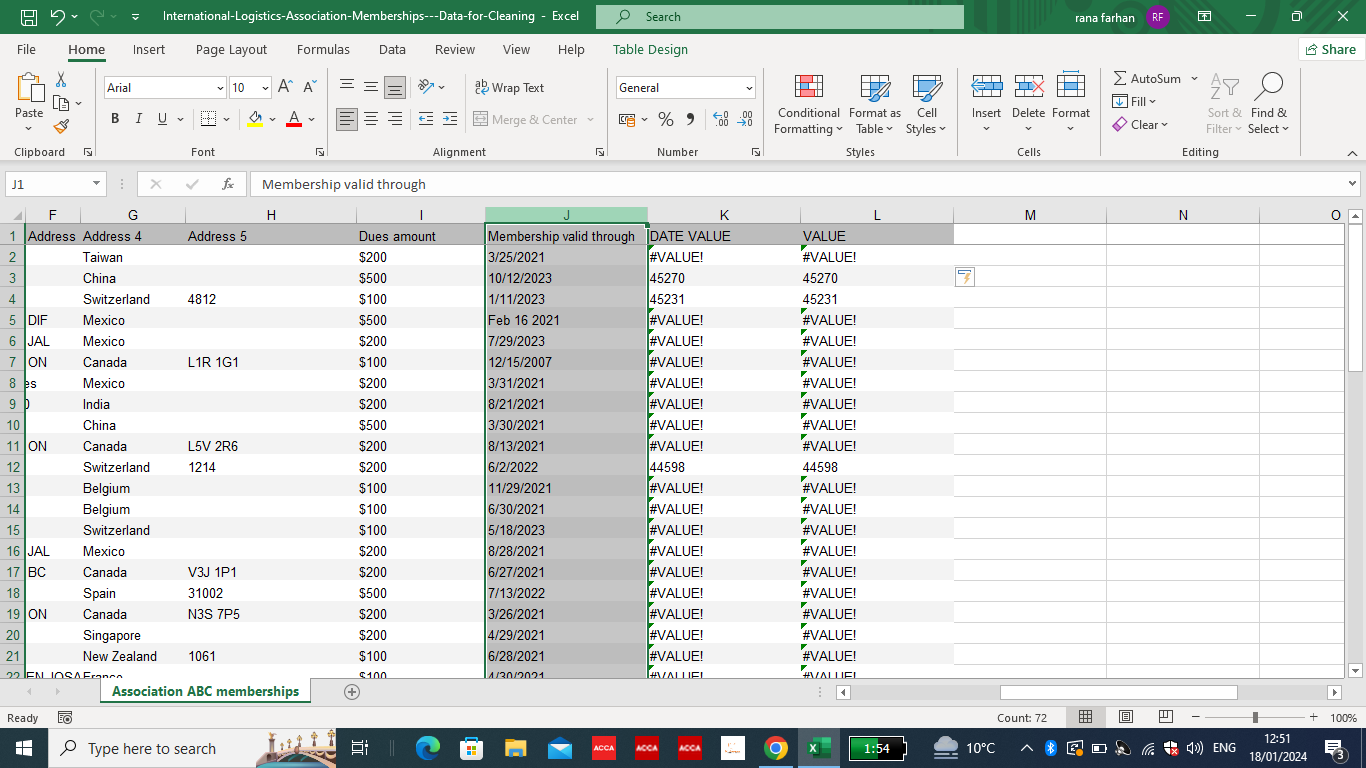
Task: Click the Borders icon
Action: pos(208,119)
